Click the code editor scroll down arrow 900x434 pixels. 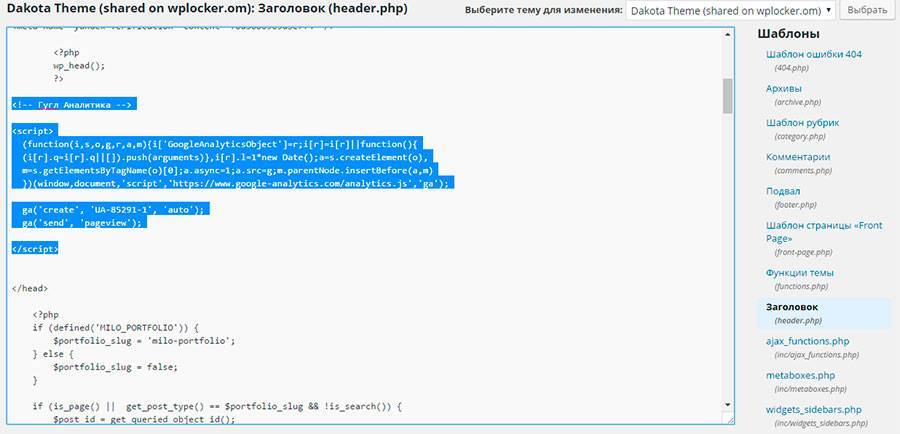click(728, 404)
